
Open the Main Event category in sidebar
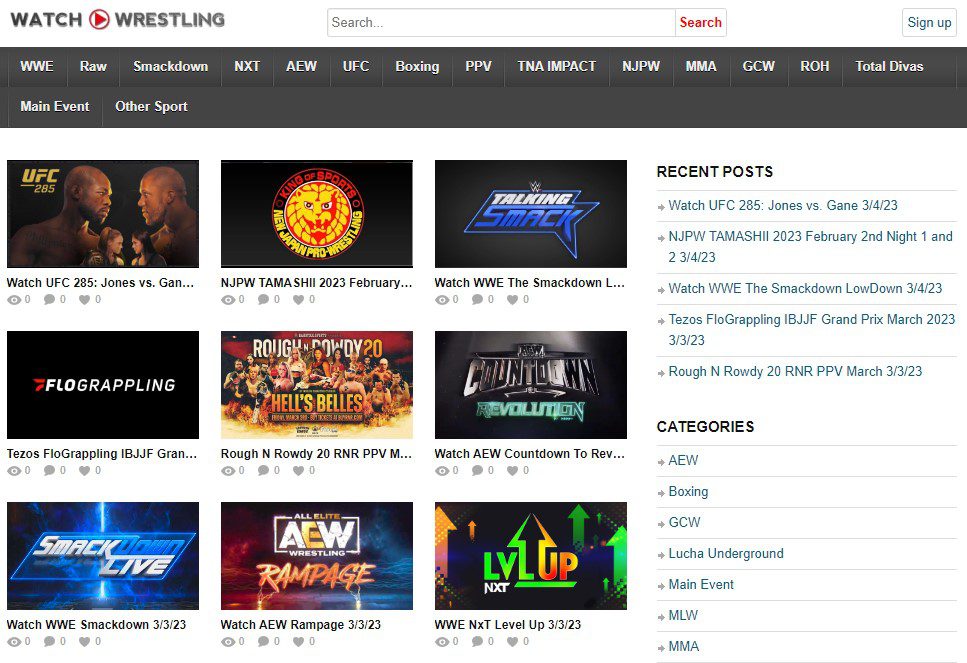click(701, 585)
